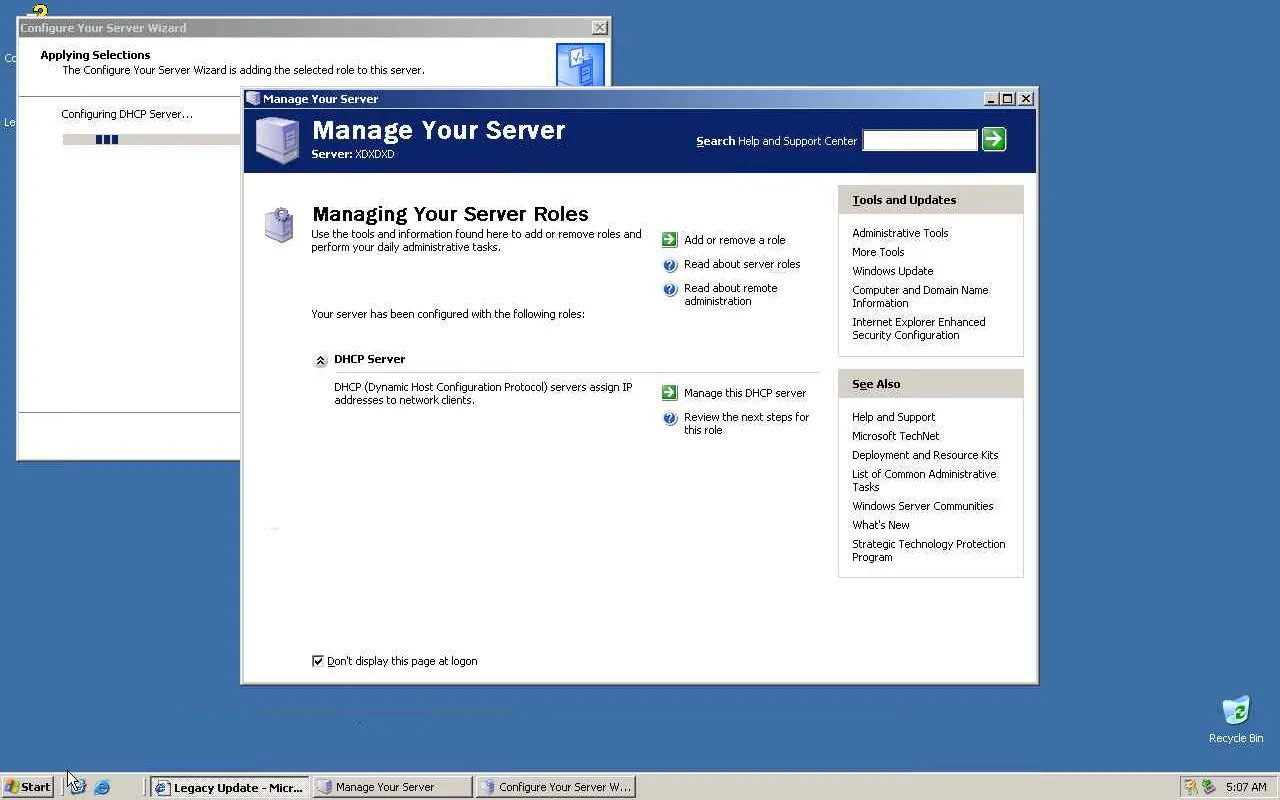Click the green arrow beside Manage this DHCP server
Screen dimensions: 1280x800
tap(670, 393)
